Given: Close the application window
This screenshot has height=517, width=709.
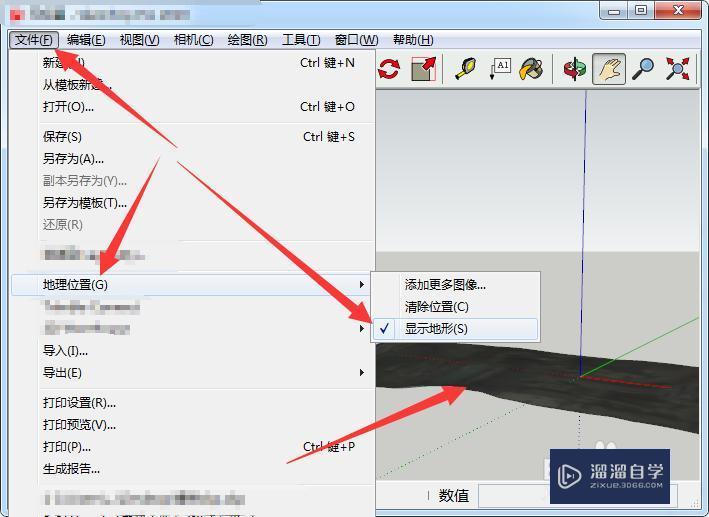Looking at the screenshot, I should pyautogui.click(x=678, y=10).
